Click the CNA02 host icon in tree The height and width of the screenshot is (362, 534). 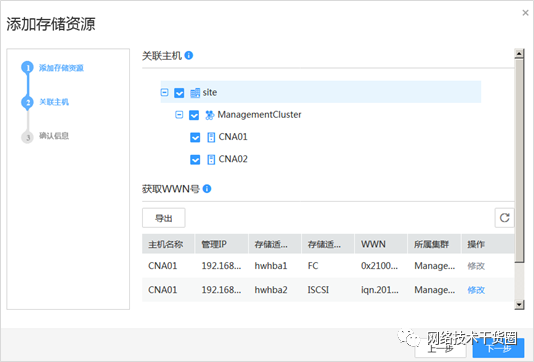(x=211, y=159)
